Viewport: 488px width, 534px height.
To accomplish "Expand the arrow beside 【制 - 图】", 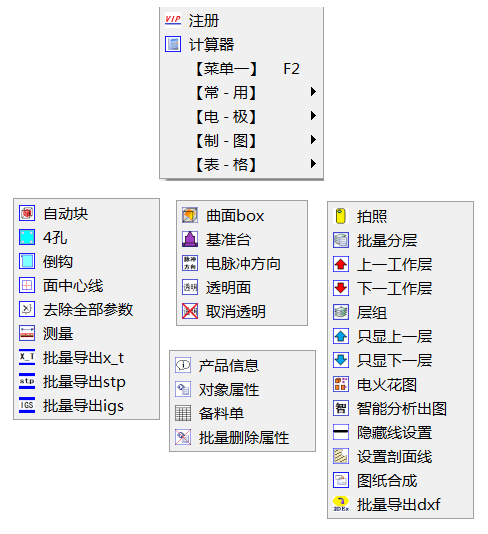I will coord(313,140).
